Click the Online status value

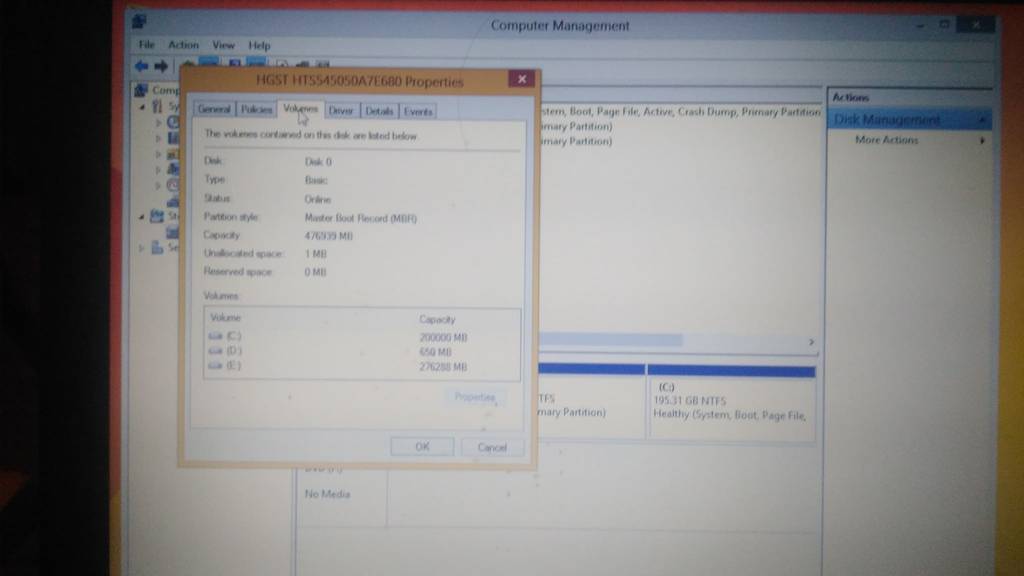click(x=317, y=199)
